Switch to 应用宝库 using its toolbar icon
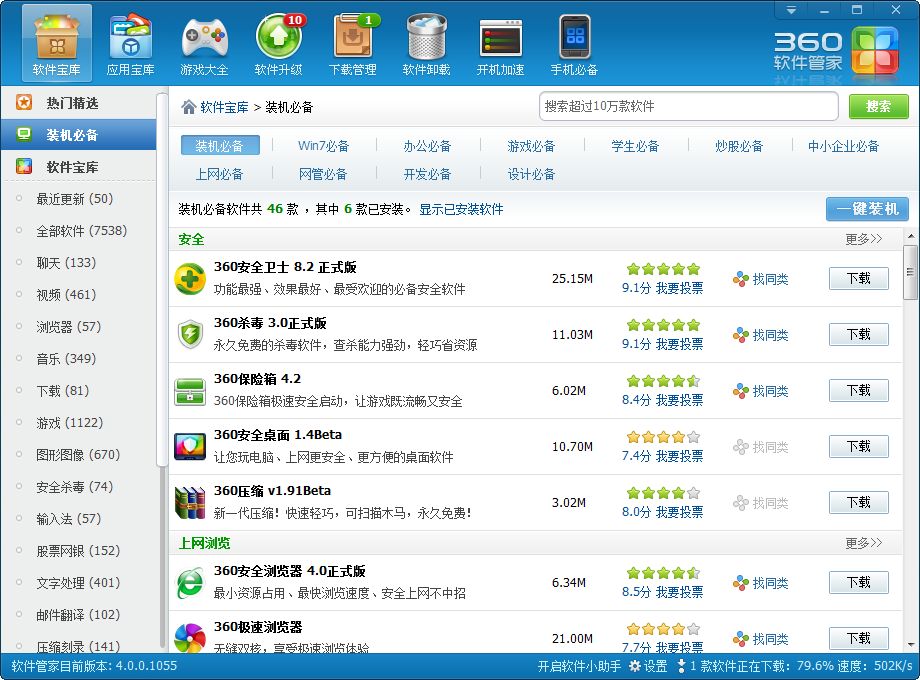The width and height of the screenshot is (920, 680). [130, 42]
